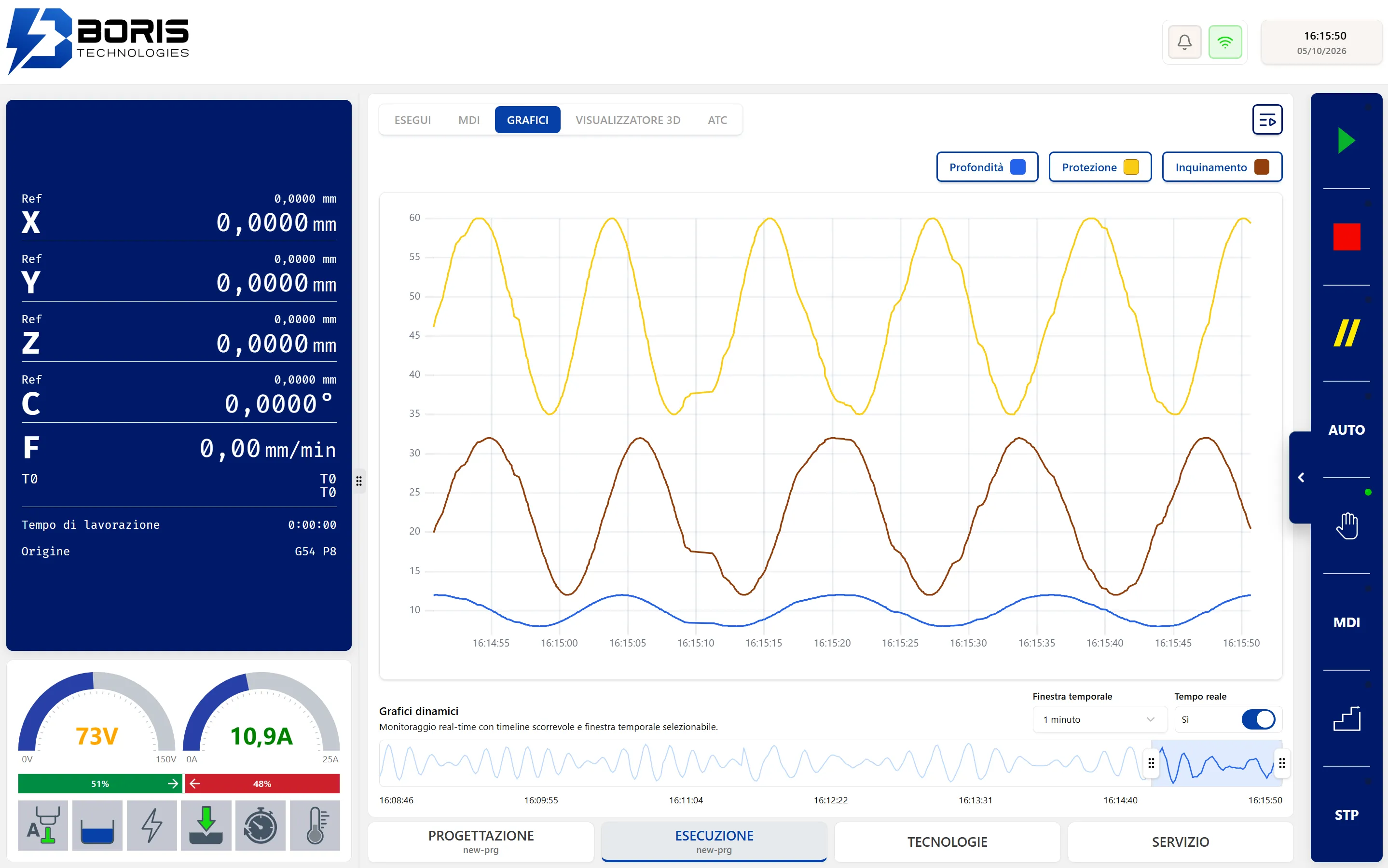Viewport: 1388px width, 868px height.
Task: Click the Boris Technologies logo
Action: pos(97,41)
